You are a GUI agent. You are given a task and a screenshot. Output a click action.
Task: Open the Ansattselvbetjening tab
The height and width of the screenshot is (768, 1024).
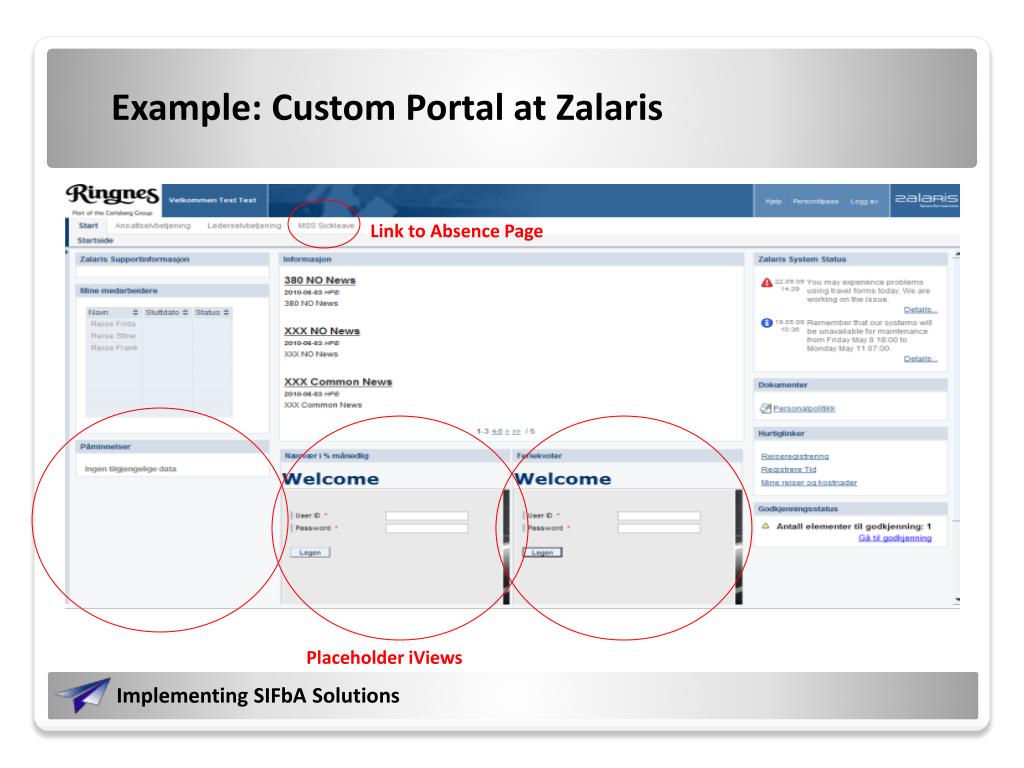click(x=153, y=225)
